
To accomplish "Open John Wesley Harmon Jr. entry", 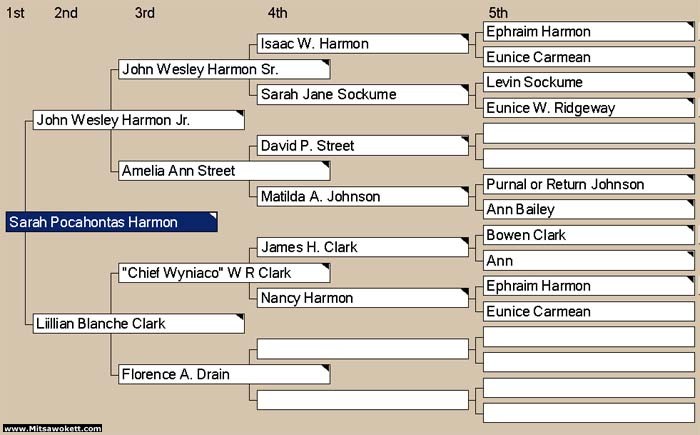I will 138,120.
